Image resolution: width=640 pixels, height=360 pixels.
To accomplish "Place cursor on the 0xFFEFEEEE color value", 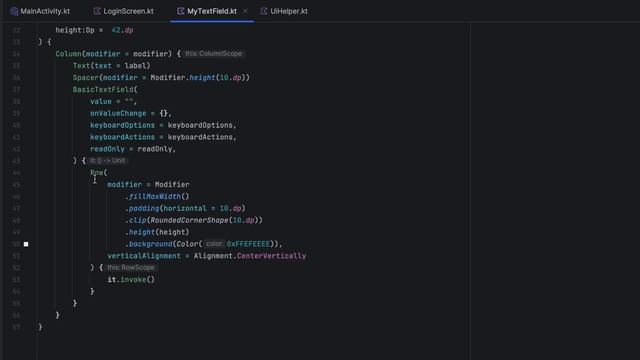I will tap(248, 244).
